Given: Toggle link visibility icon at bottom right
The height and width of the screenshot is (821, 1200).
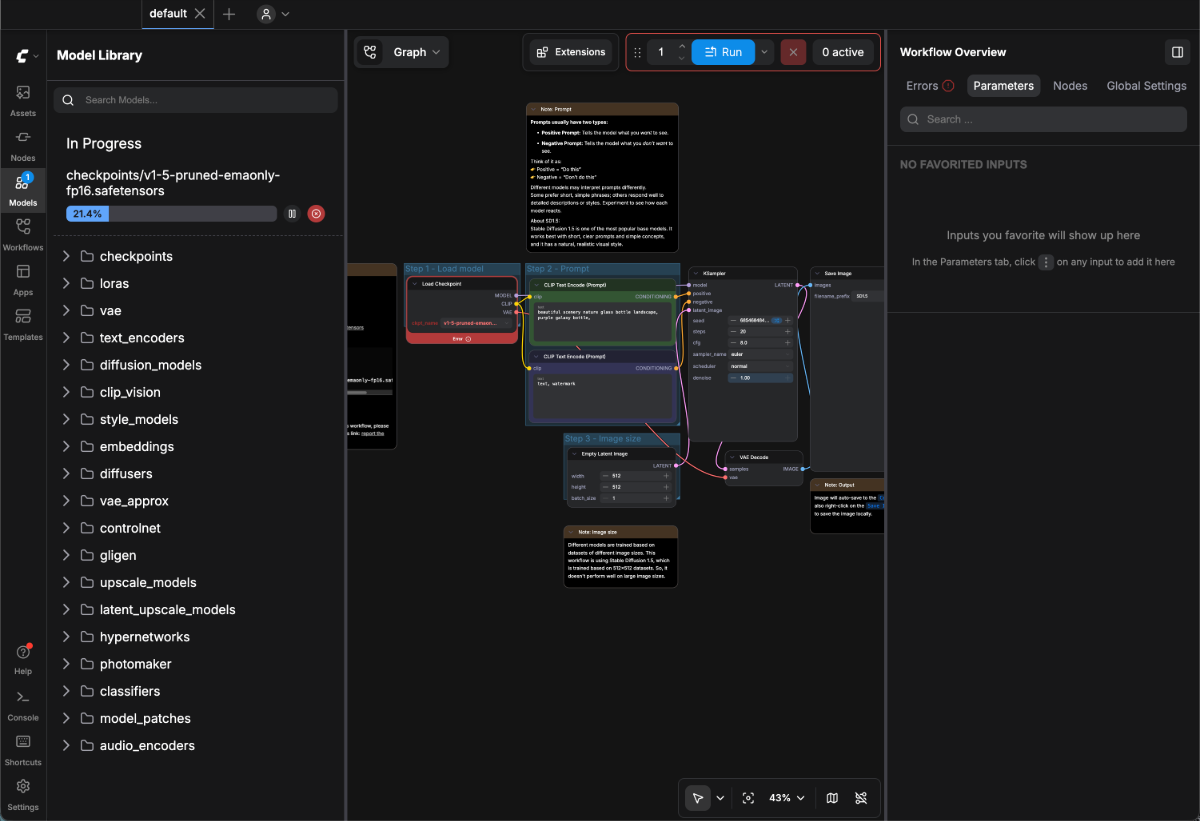Looking at the screenshot, I should (861, 798).
